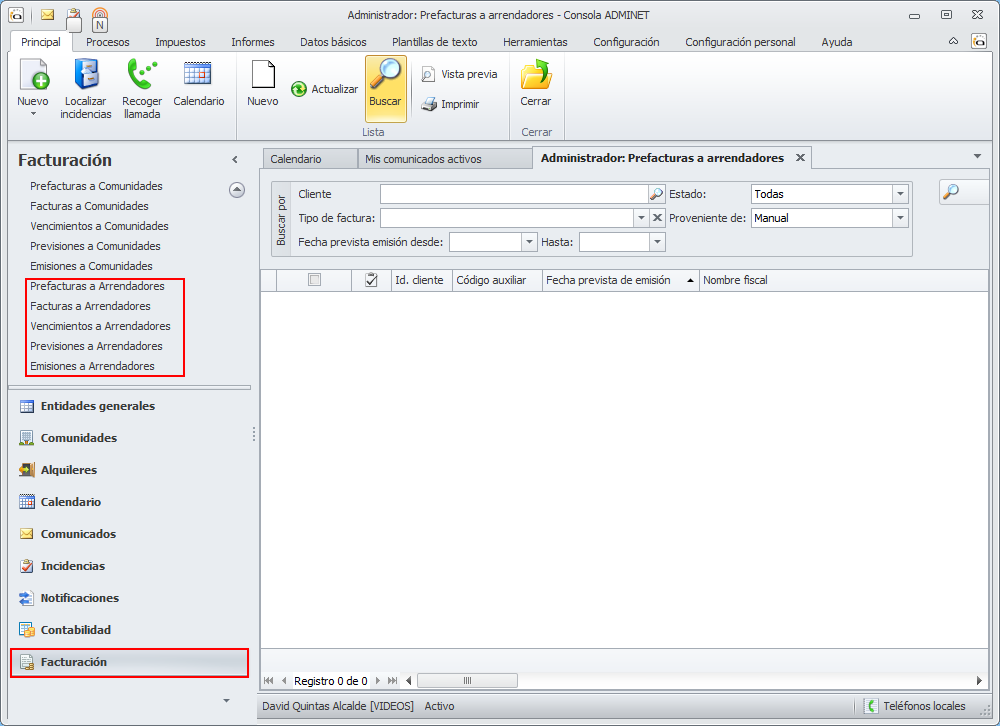The height and width of the screenshot is (726, 1000).
Task: Switch to the Procesos ribbon tab
Action: pos(108,42)
